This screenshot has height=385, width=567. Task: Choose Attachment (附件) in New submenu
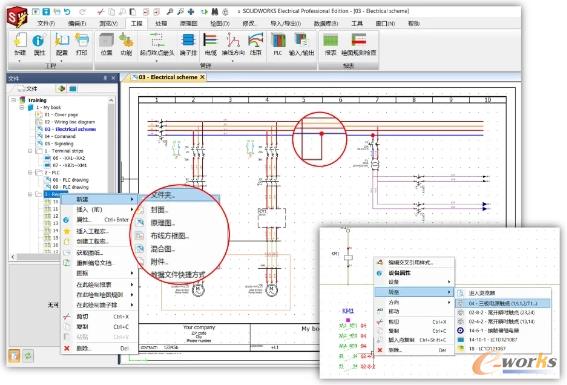tap(159, 262)
